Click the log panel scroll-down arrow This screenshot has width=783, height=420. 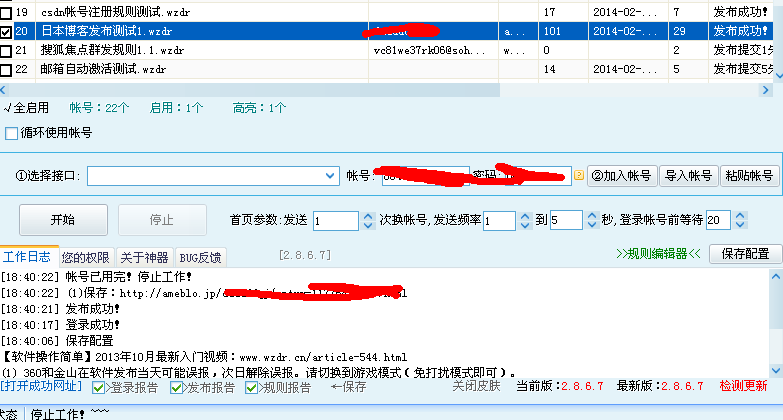tap(776, 371)
